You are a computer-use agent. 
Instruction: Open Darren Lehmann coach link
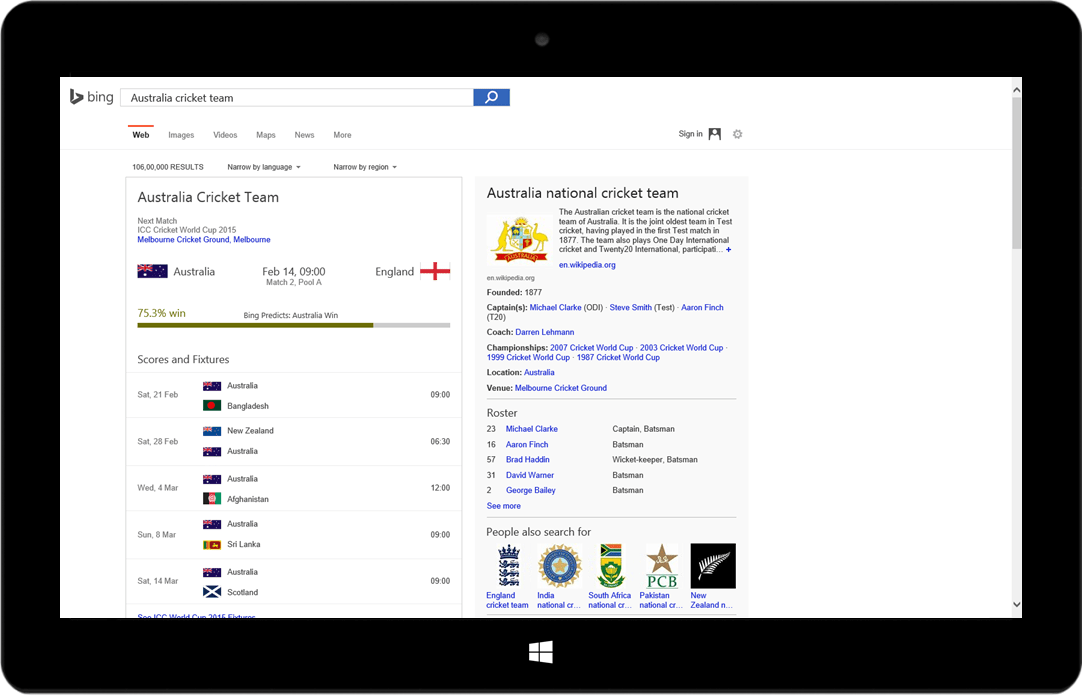(x=544, y=332)
